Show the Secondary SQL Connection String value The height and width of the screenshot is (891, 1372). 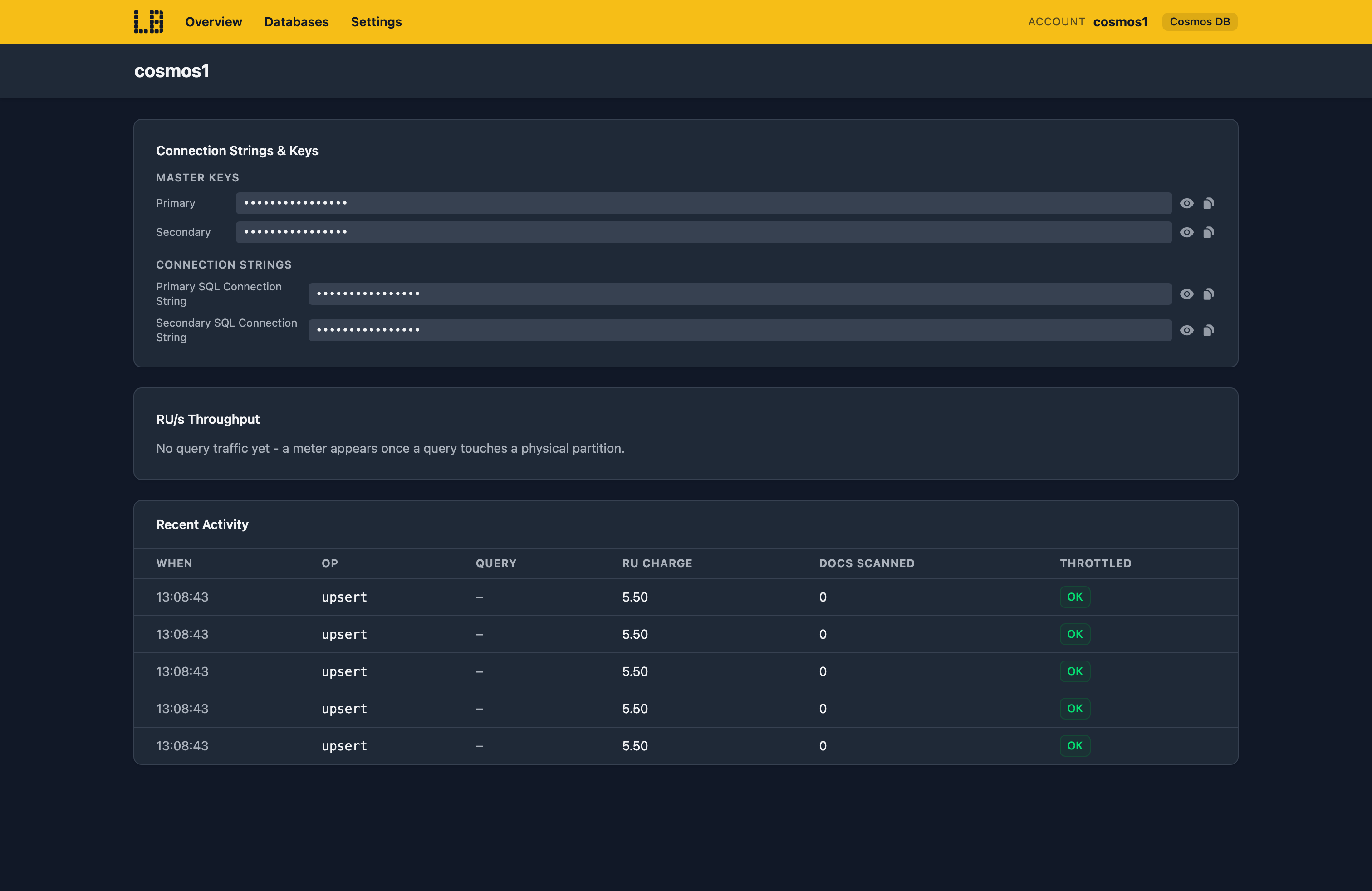coord(1186,330)
